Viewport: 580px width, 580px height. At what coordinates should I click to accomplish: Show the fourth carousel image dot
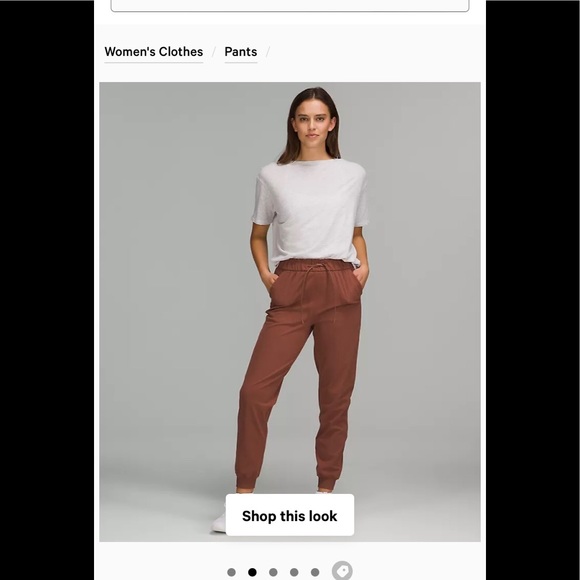pyautogui.click(x=294, y=572)
